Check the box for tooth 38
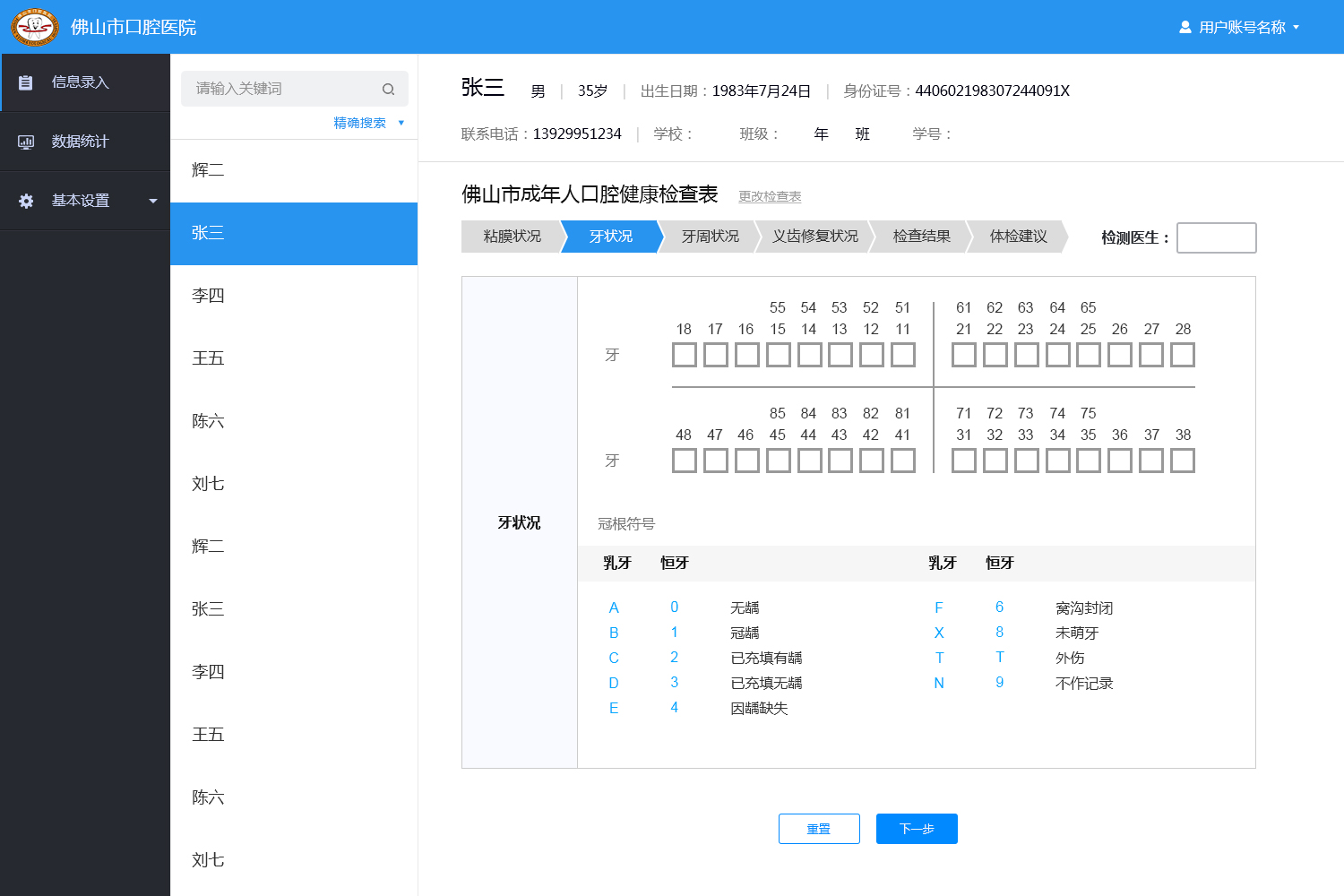The height and width of the screenshot is (896, 1344). tap(1183, 461)
